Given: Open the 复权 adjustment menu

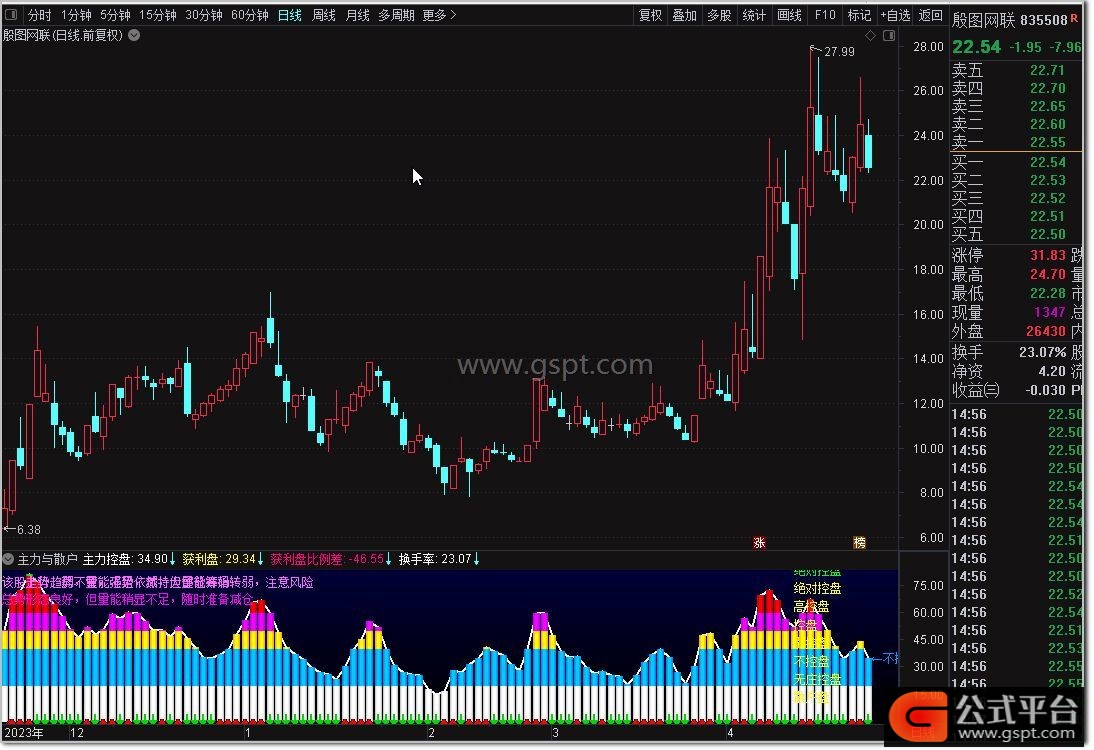Looking at the screenshot, I should (x=650, y=15).
